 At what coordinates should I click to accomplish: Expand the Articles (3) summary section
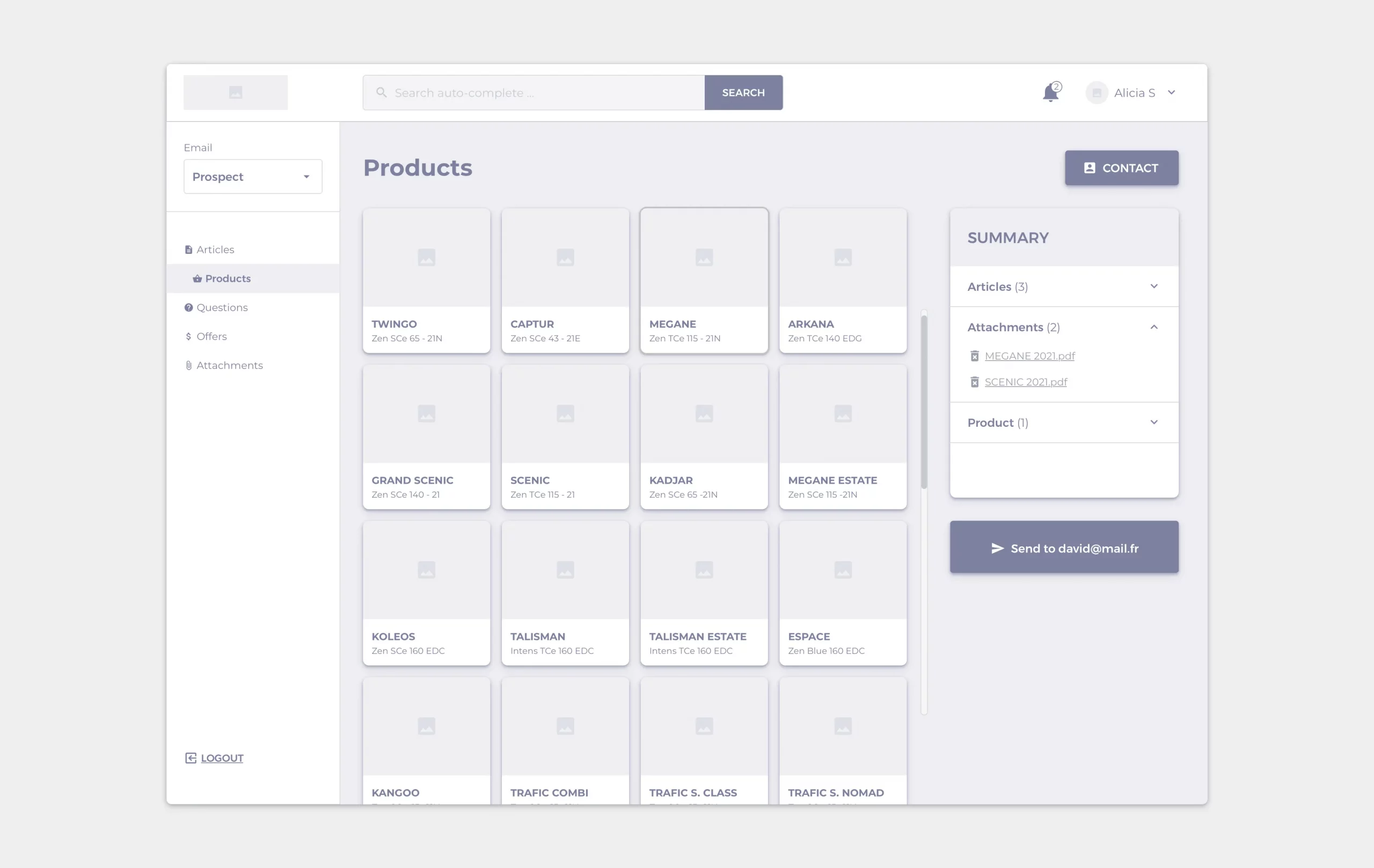(1153, 287)
